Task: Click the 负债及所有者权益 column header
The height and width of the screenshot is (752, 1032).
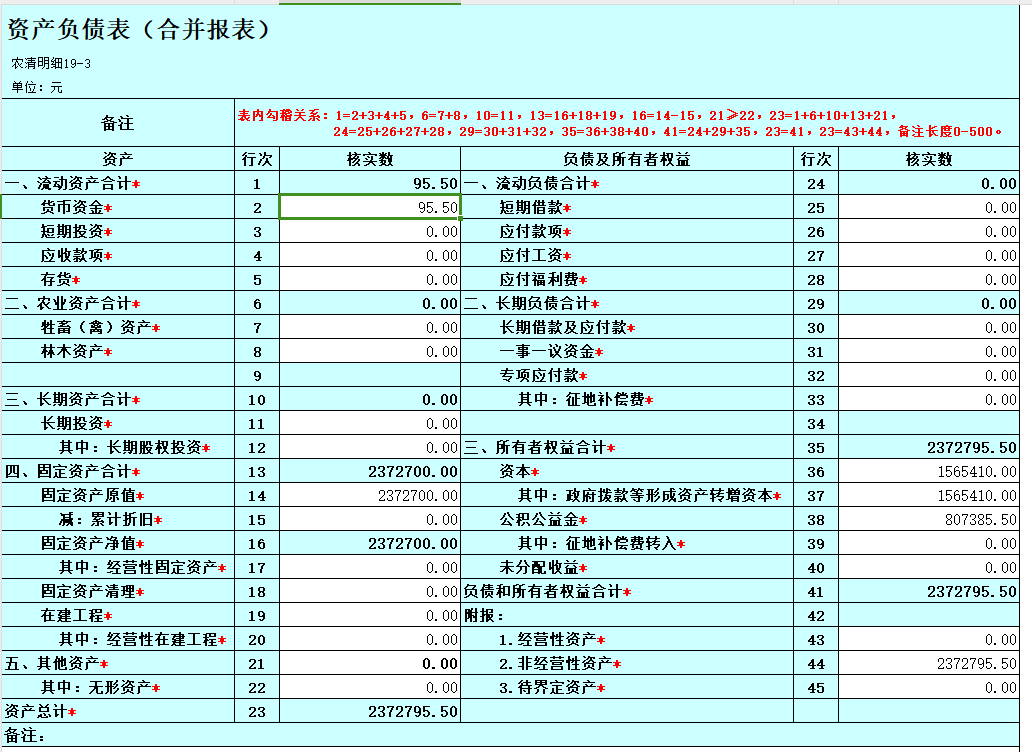Action: 627,159
